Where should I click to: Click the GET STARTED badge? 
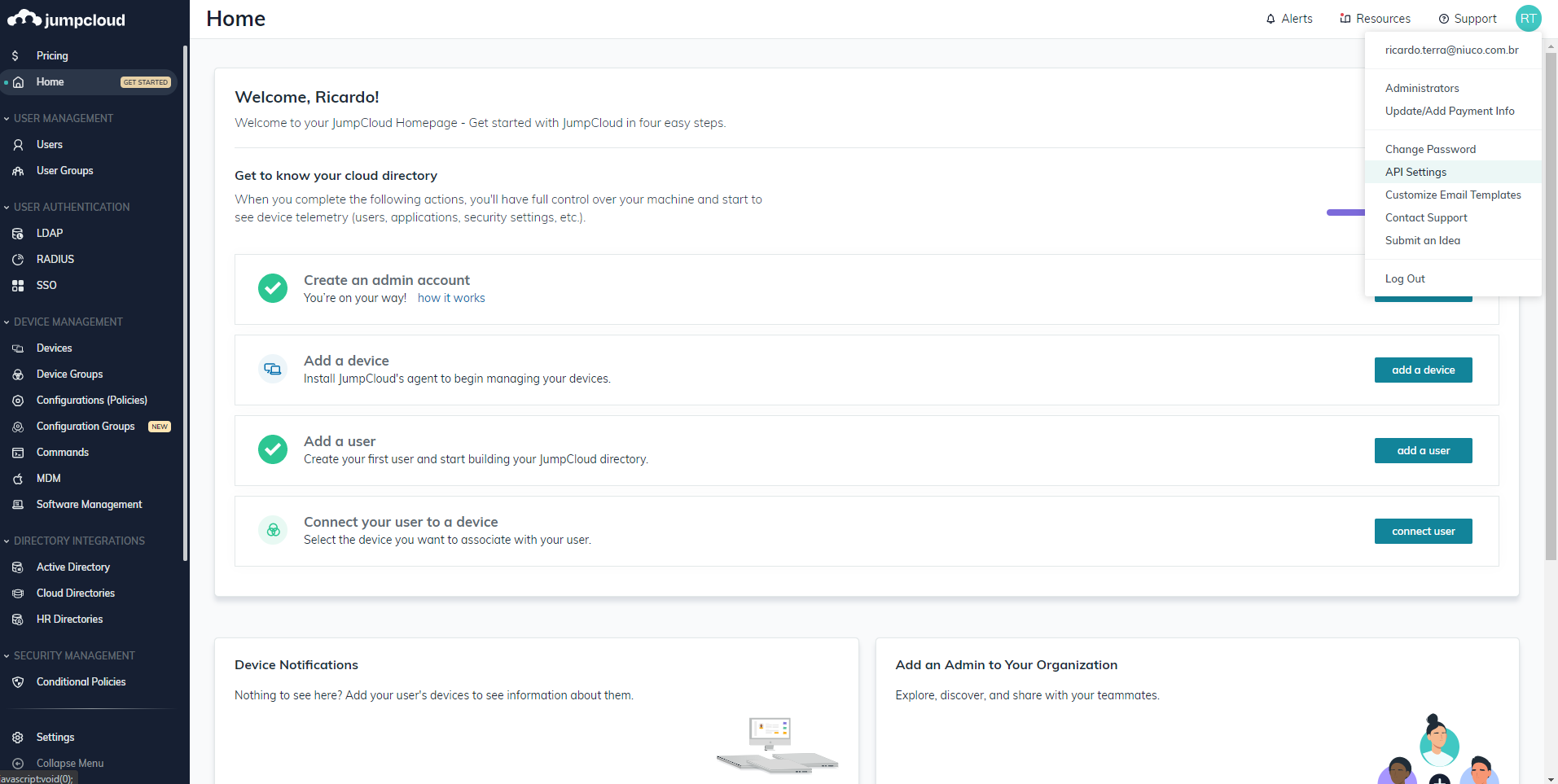146,82
